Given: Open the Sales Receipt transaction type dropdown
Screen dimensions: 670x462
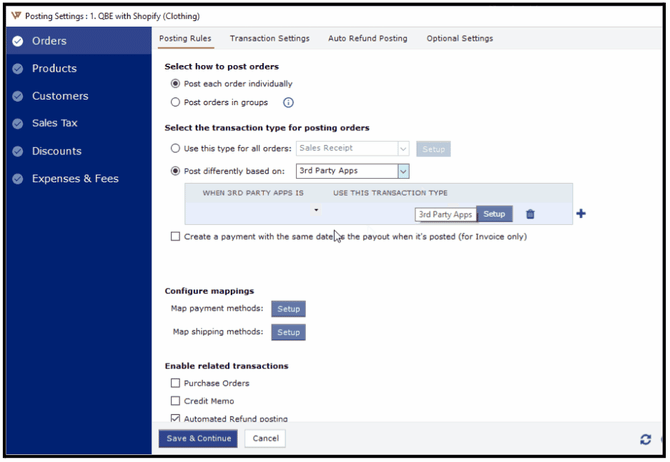Looking at the screenshot, I should tap(403, 149).
